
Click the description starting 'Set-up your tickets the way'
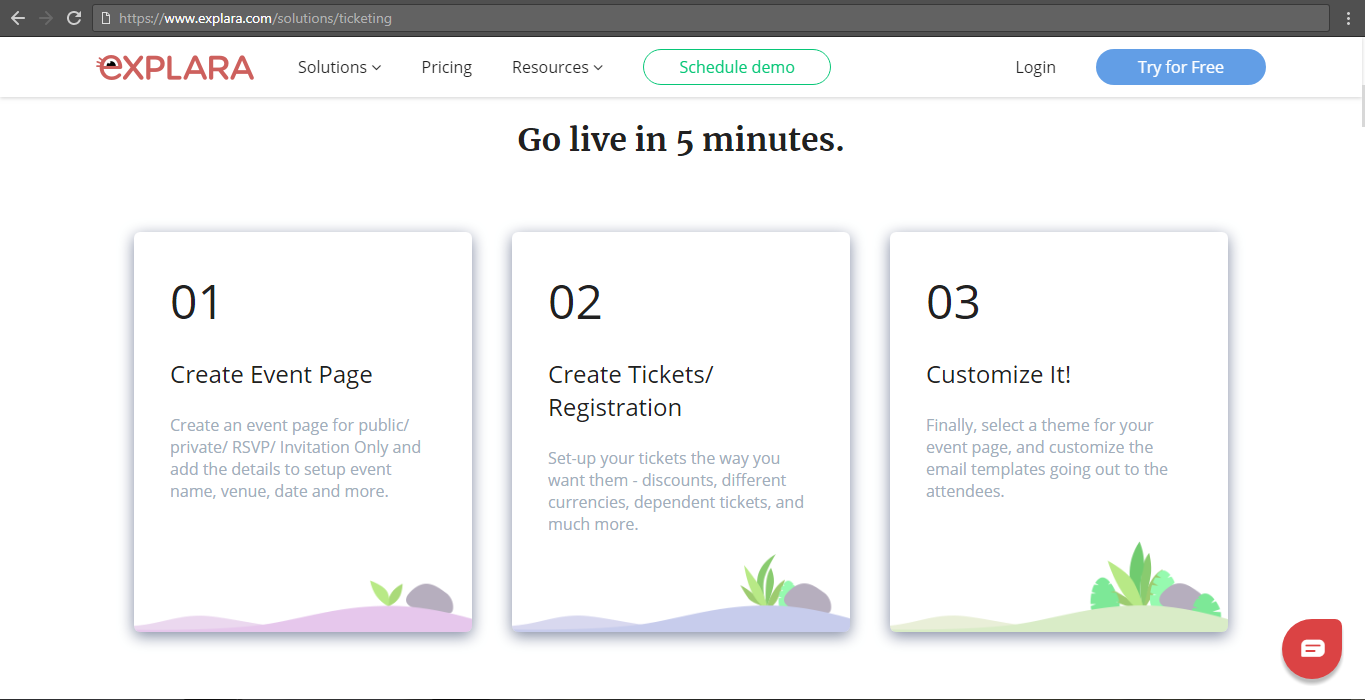click(676, 491)
